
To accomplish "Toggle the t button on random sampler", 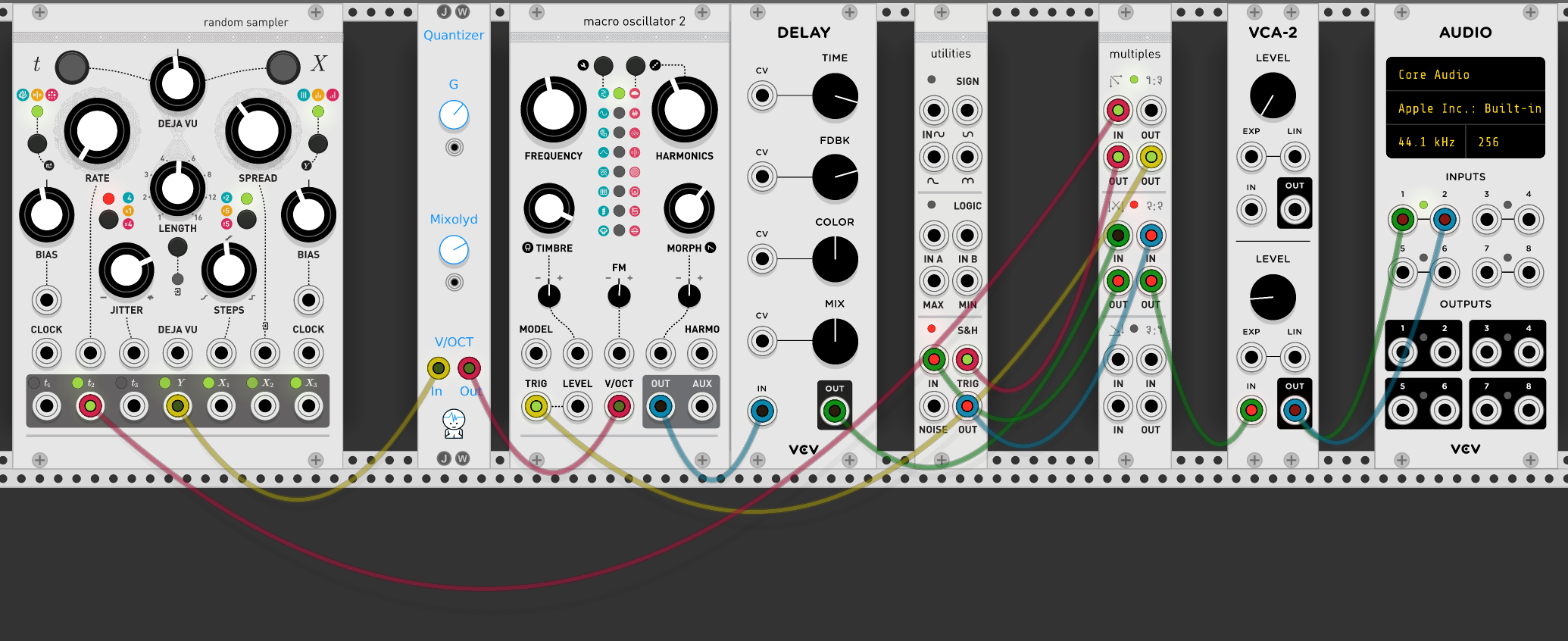I will [72, 67].
